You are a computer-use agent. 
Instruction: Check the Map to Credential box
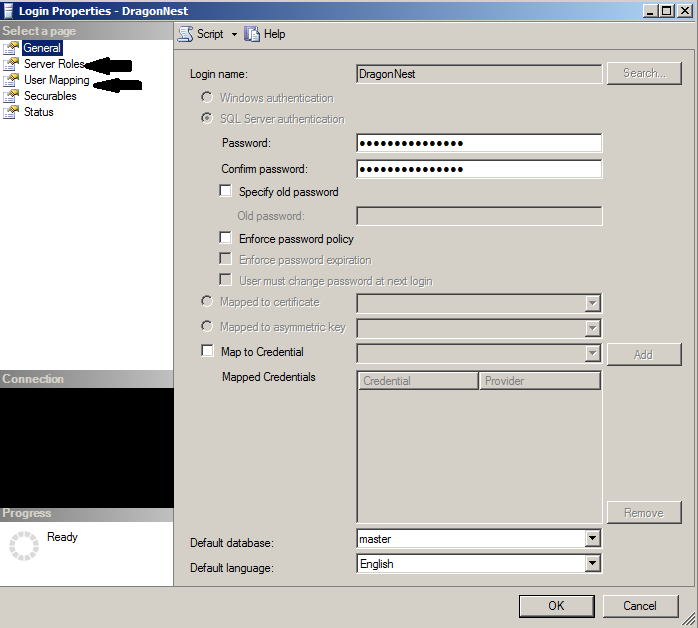click(x=207, y=351)
